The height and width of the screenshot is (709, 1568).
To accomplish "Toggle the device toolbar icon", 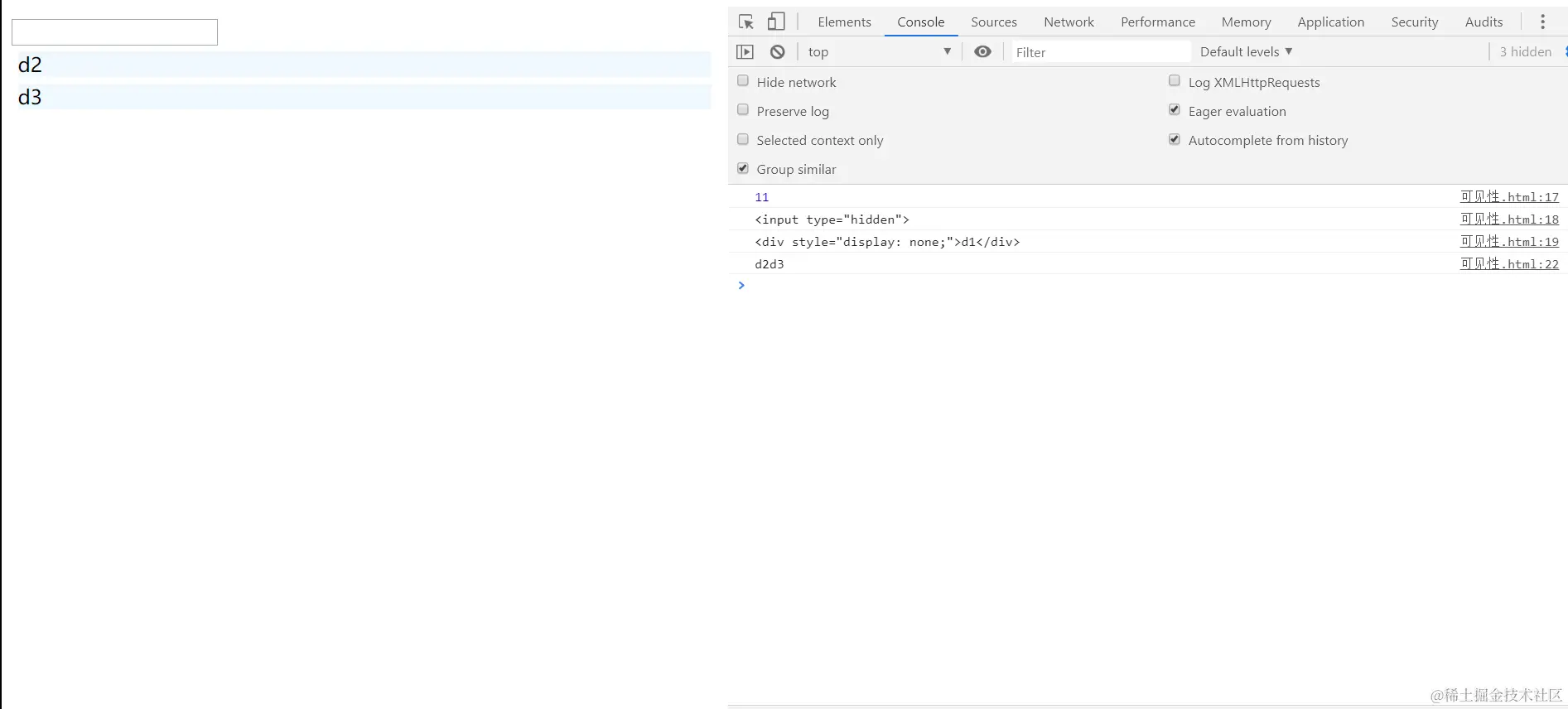I will click(x=776, y=22).
